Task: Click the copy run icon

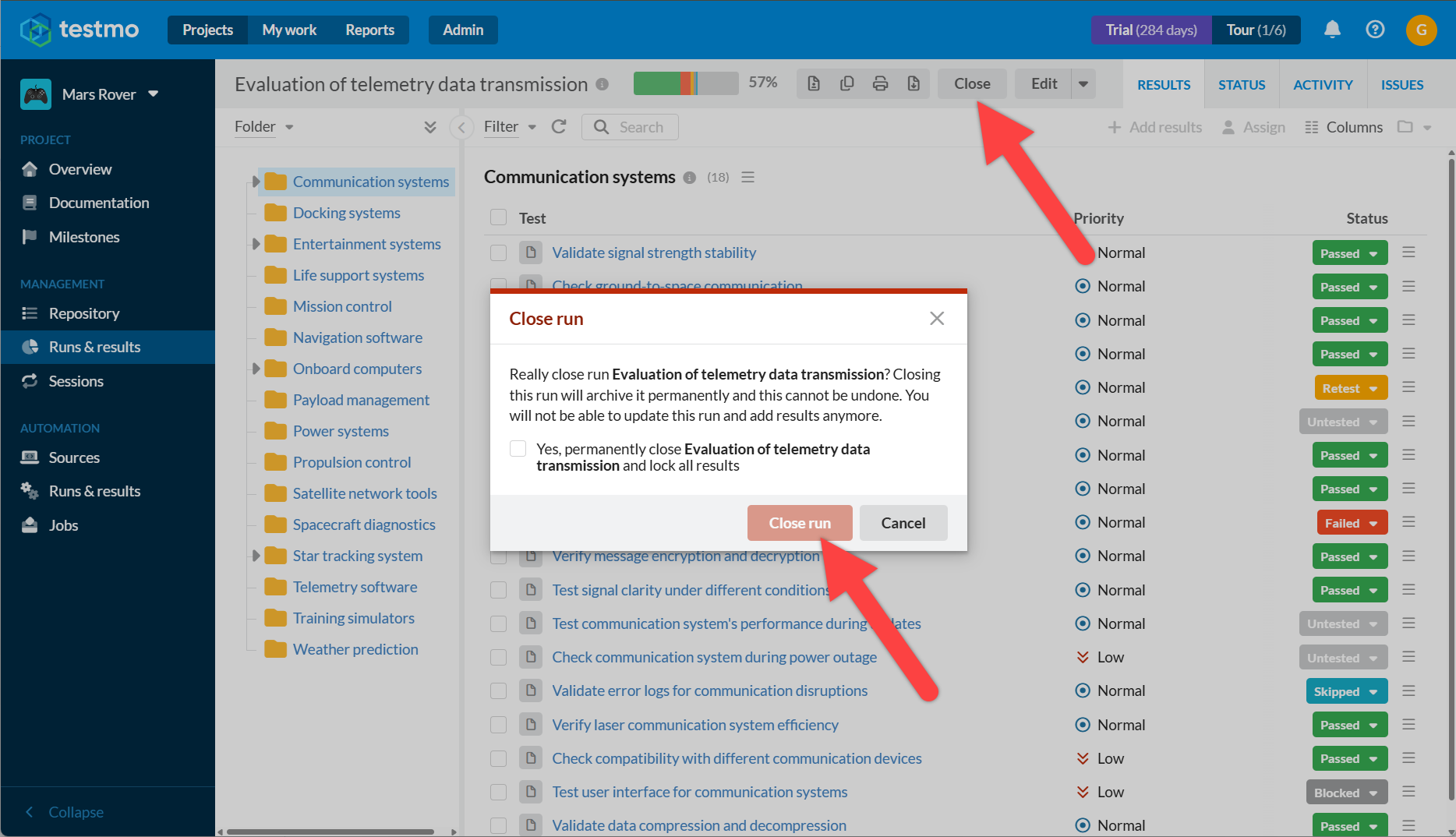Action: point(846,83)
